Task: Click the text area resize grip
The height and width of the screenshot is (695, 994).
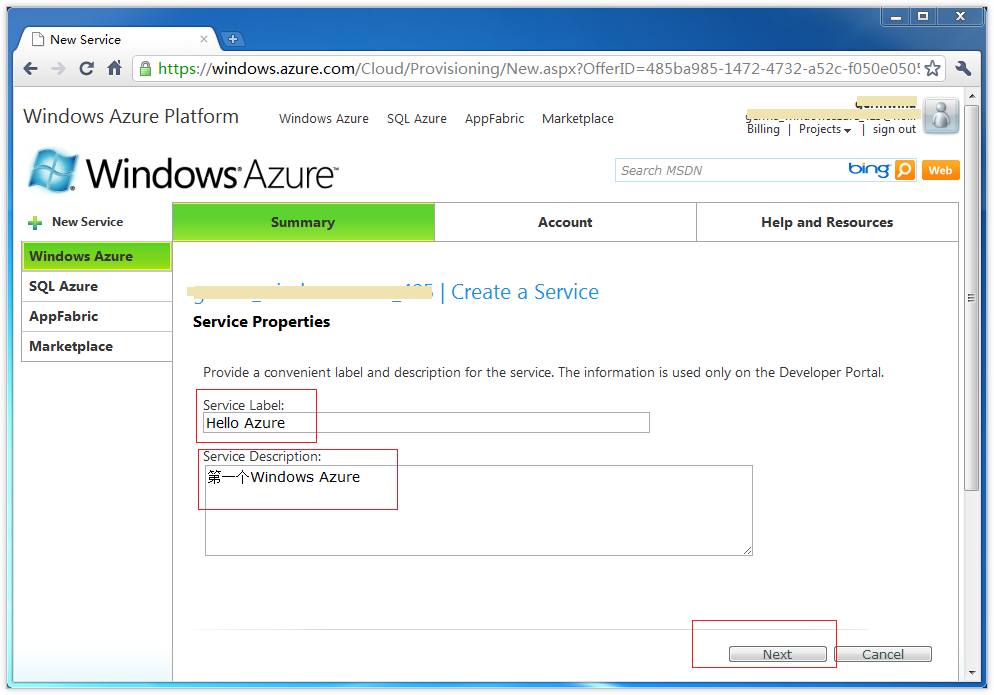Action: pos(748,551)
